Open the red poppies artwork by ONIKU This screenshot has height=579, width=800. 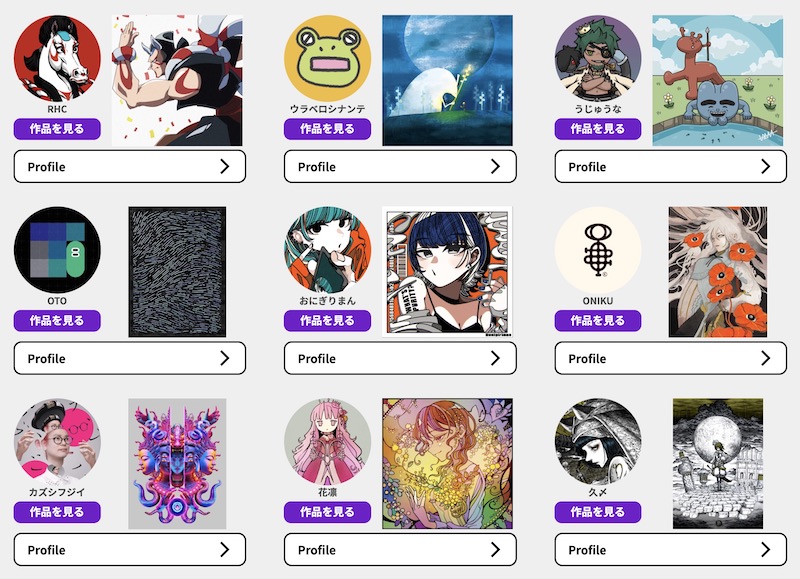click(718, 272)
